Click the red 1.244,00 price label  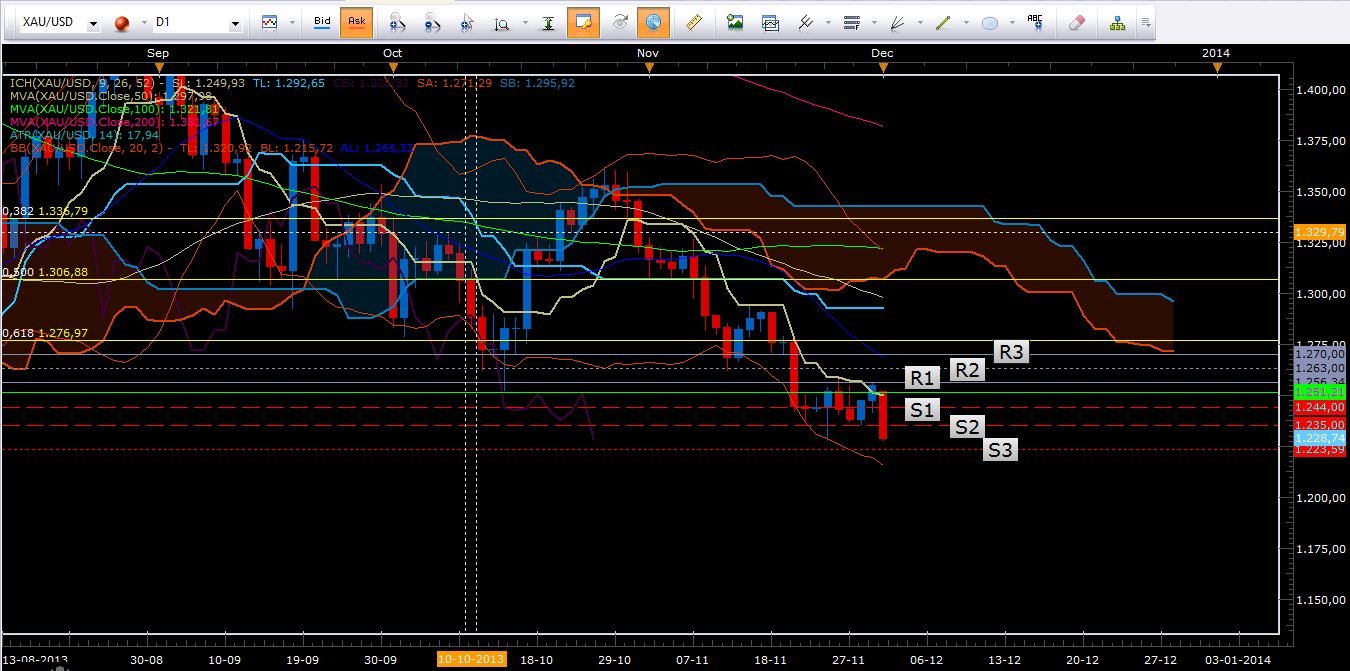tap(1319, 408)
